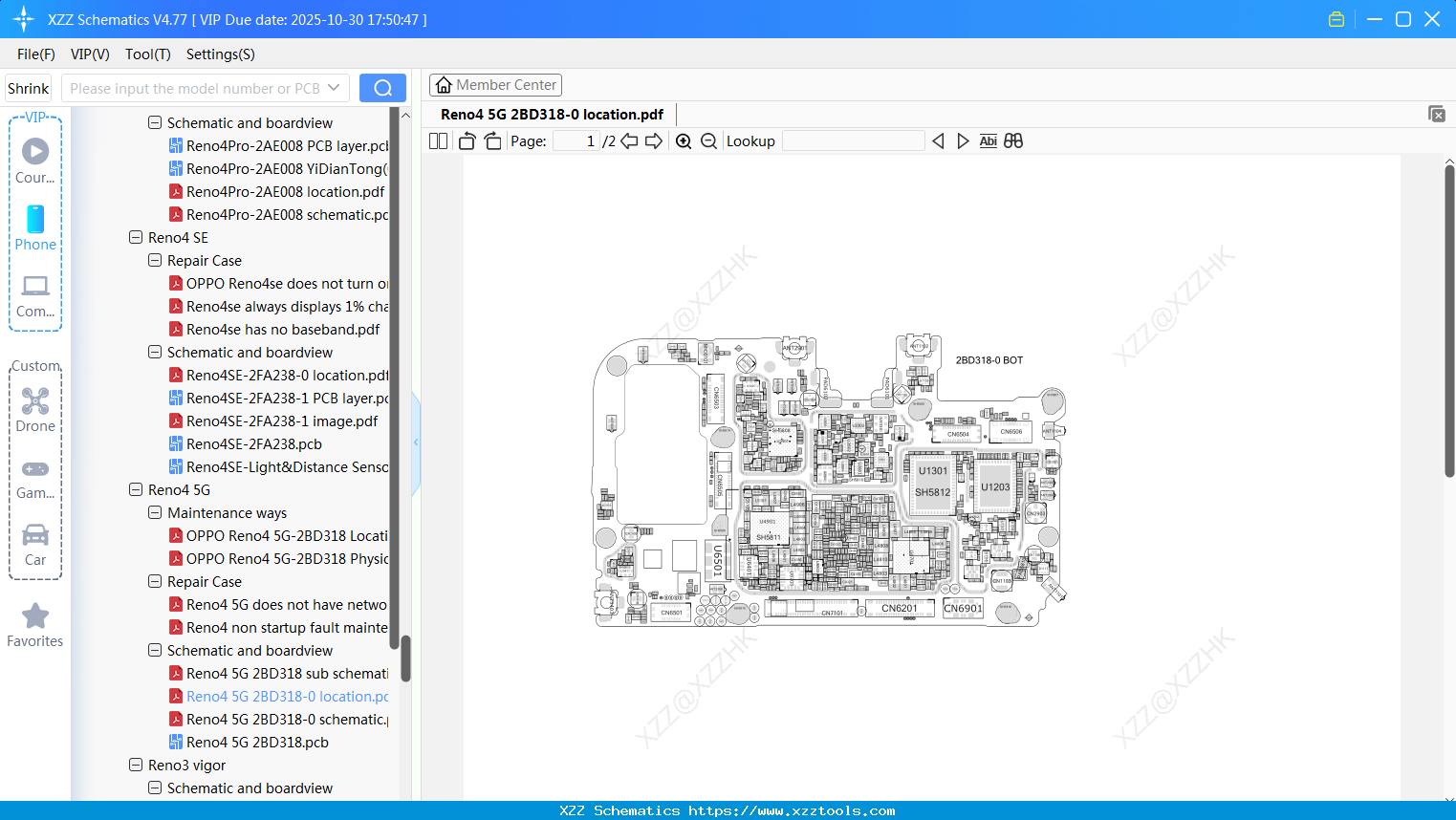
Task: Toggle the Abi match-case option
Action: (988, 140)
